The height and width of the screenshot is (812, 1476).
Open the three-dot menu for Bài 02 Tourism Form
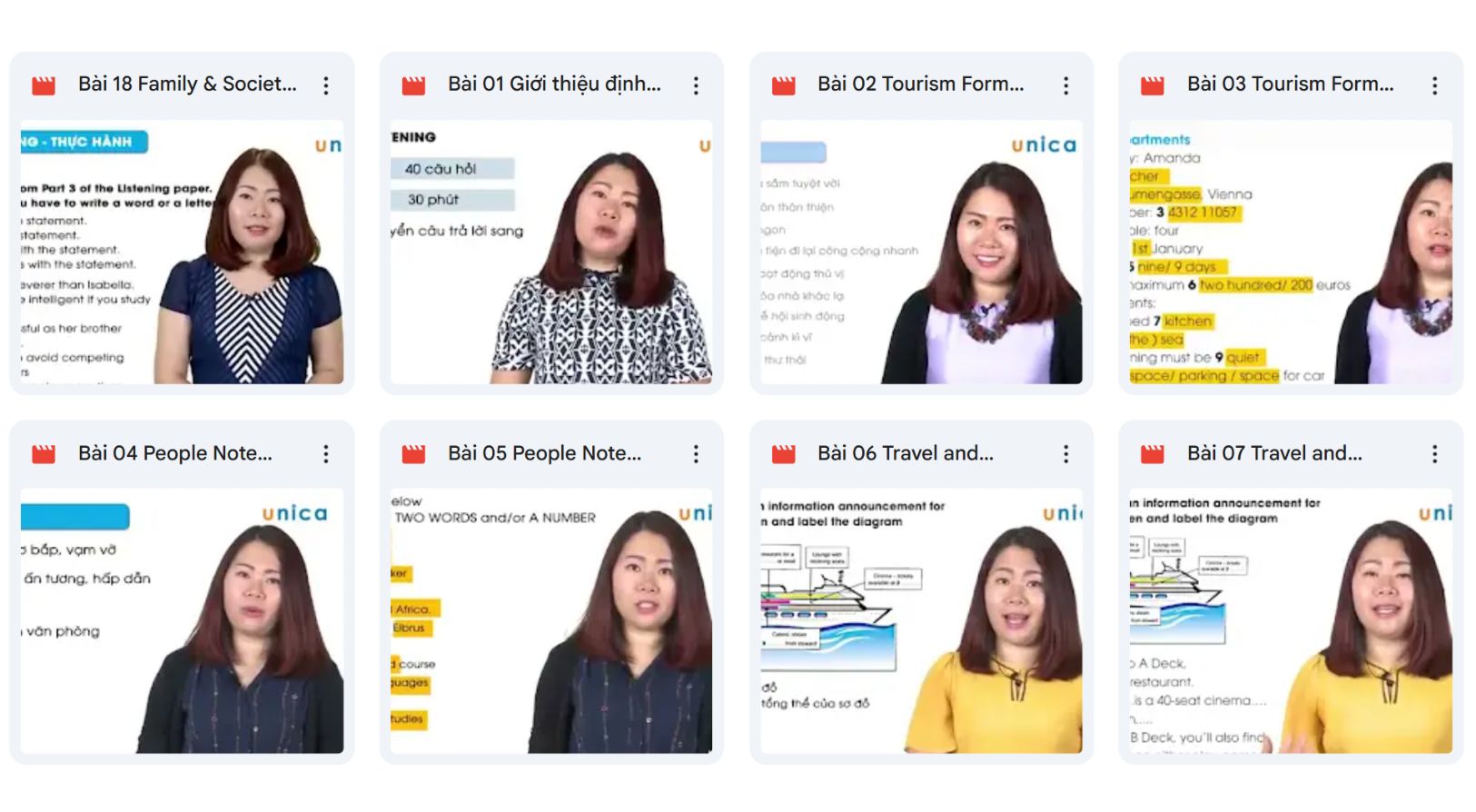(1065, 85)
